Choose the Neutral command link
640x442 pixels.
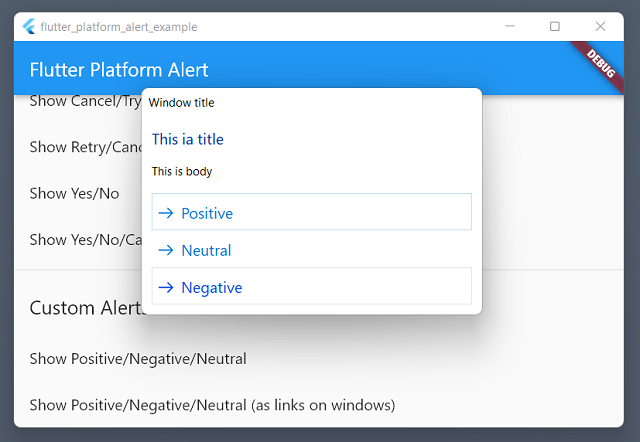311,249
